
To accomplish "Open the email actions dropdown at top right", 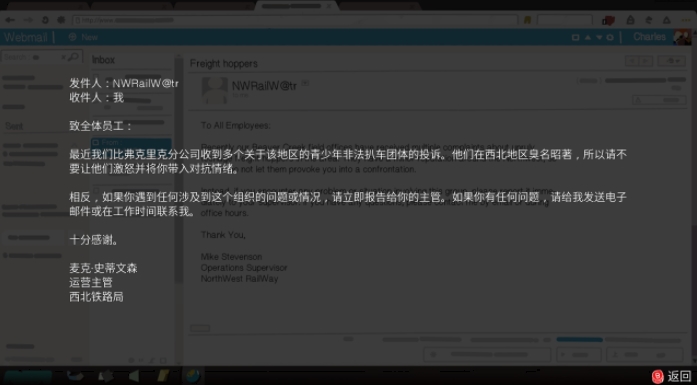I will tap(672, 61).
